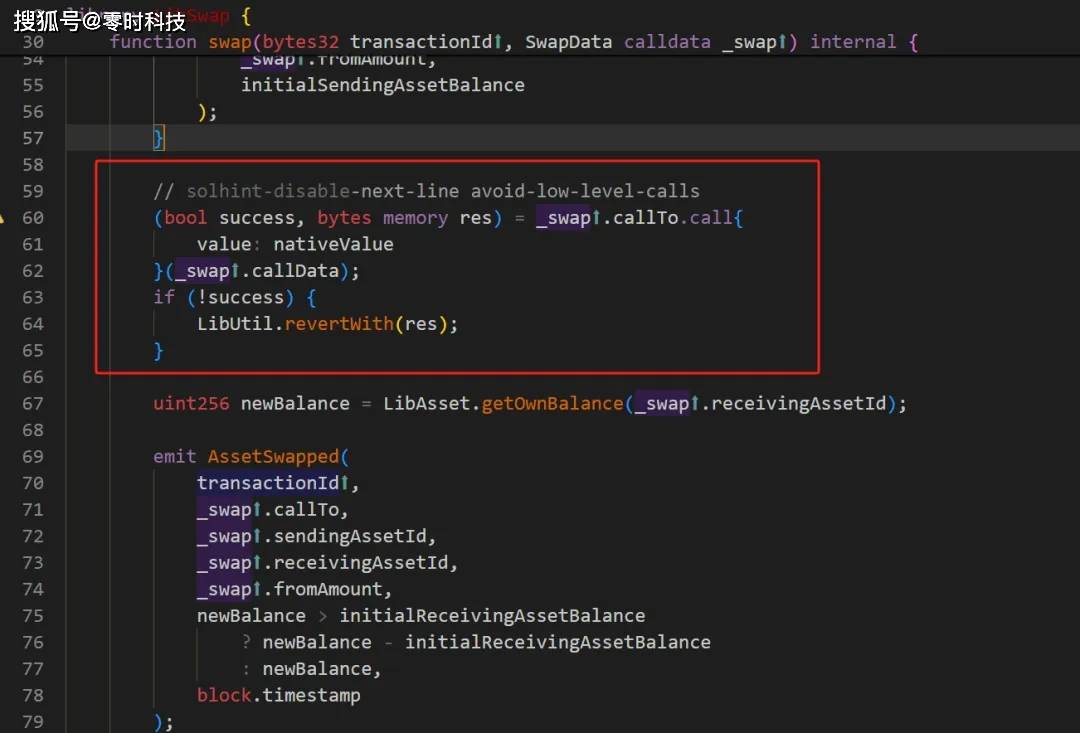This screenshot has width=1080, height=733.
Task: Click the 'uint256' type on line 67
Action: pyautogui.click(x=191, y=403)
